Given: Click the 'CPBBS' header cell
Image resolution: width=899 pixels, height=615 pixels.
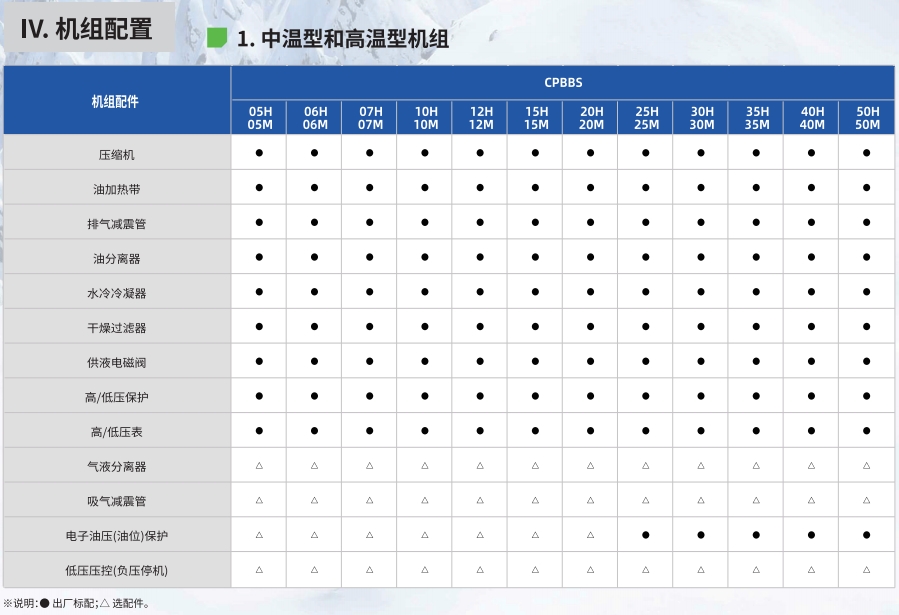Looking at the screenshot, I should coord(563,83).
